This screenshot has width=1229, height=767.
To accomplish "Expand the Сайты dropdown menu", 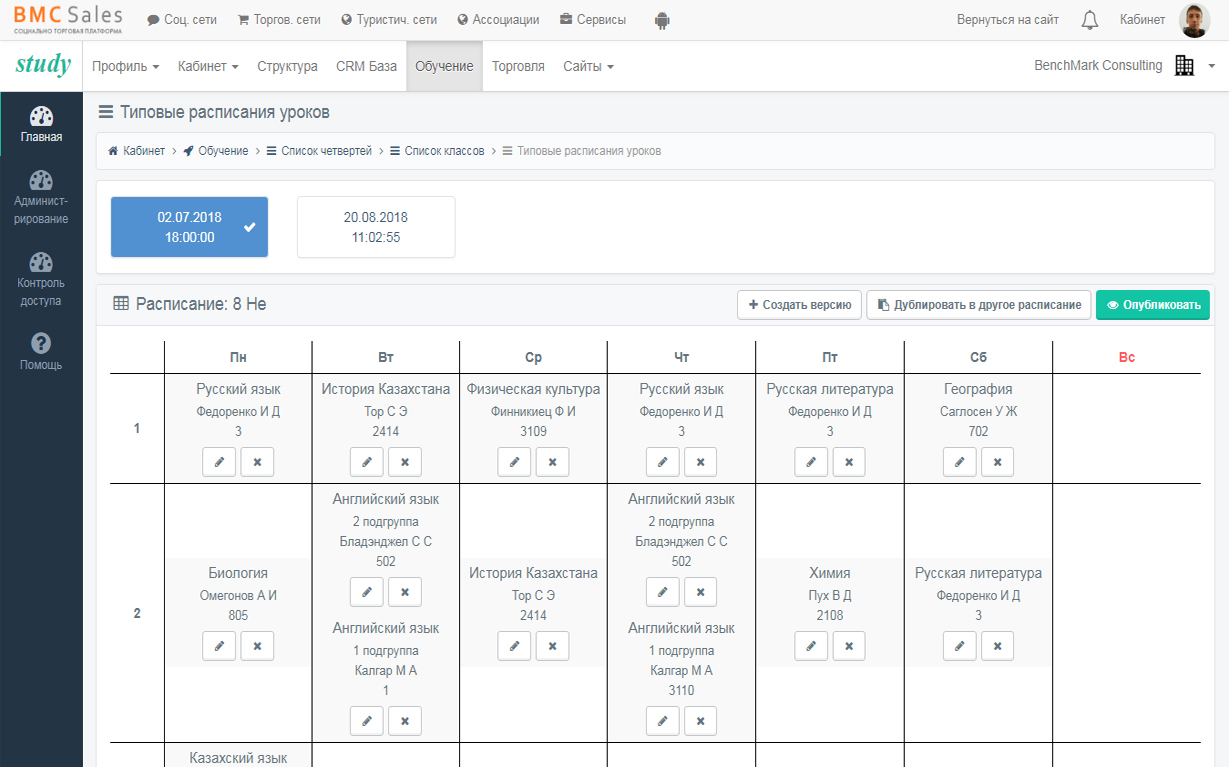I will 588,66.
